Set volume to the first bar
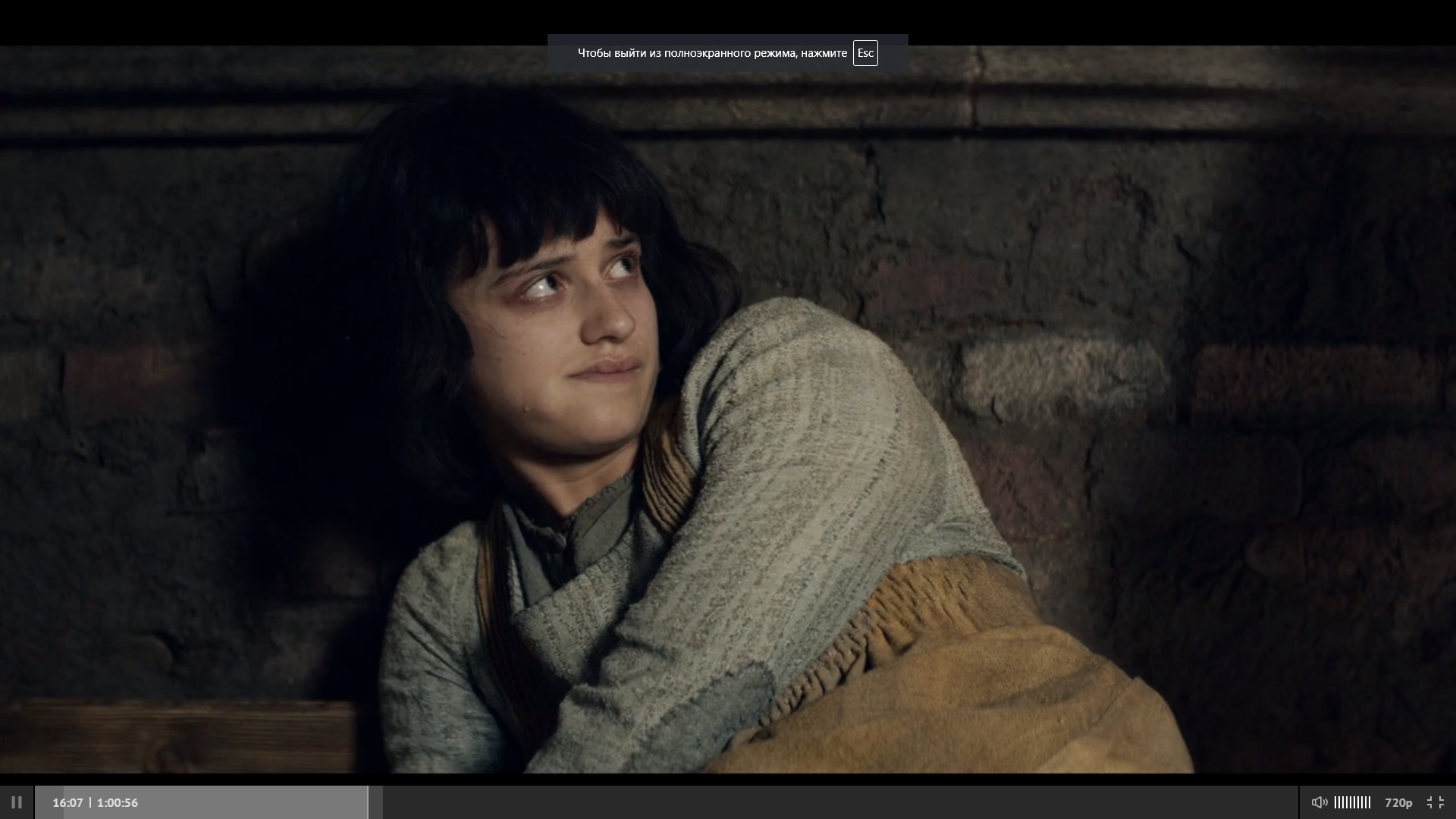This screenshot has width=1456, height=819. (1336, 802)
